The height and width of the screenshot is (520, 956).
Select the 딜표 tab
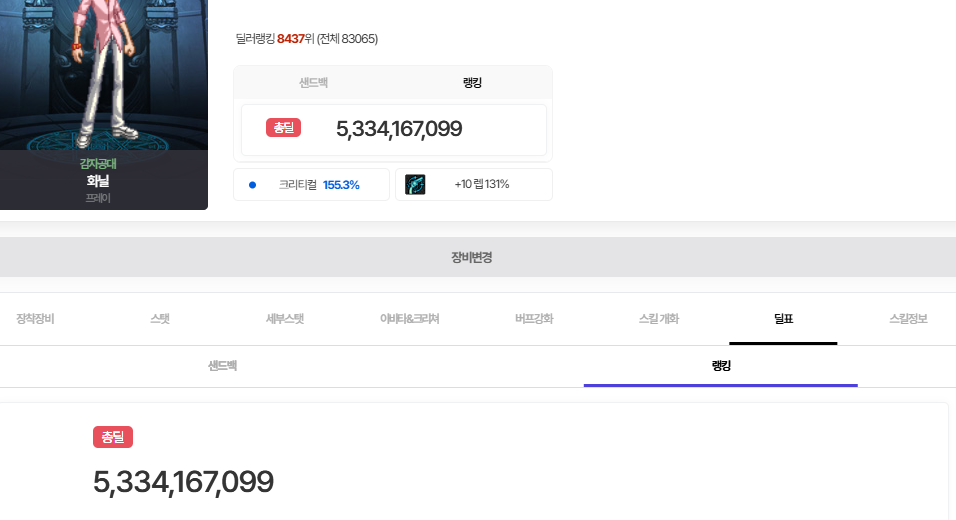pyautogui.click(x=783, y=319)
